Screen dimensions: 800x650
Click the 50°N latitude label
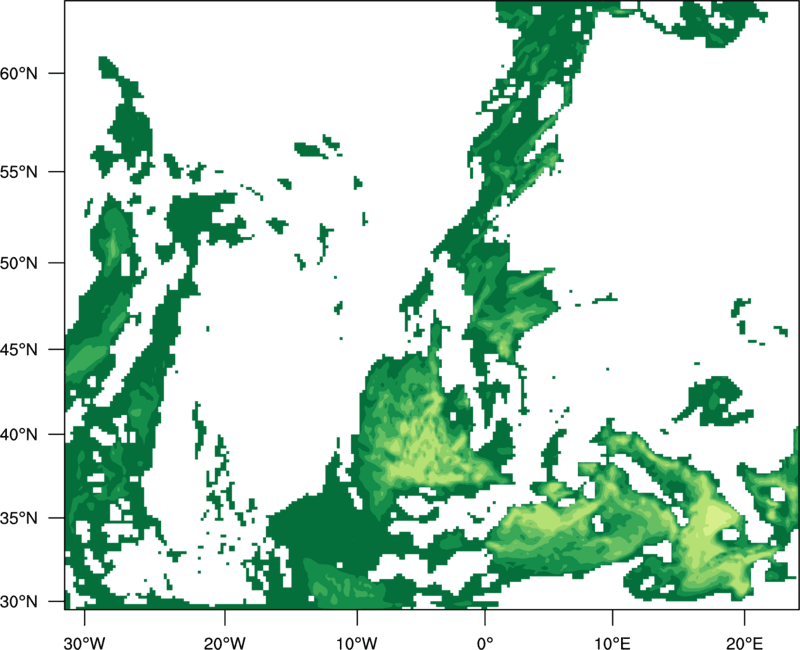[19, 263]
